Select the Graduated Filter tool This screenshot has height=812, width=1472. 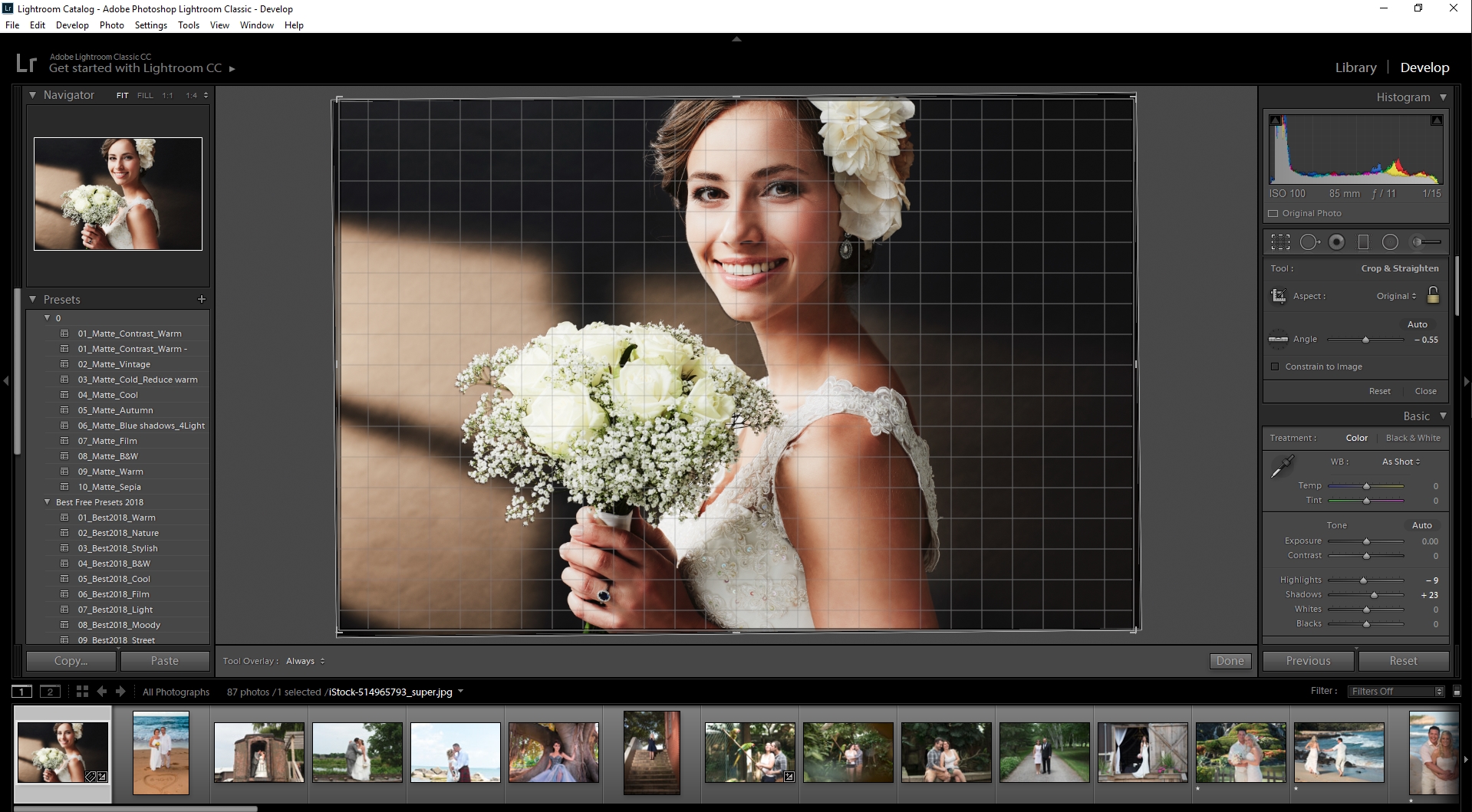click(1365, 242)
